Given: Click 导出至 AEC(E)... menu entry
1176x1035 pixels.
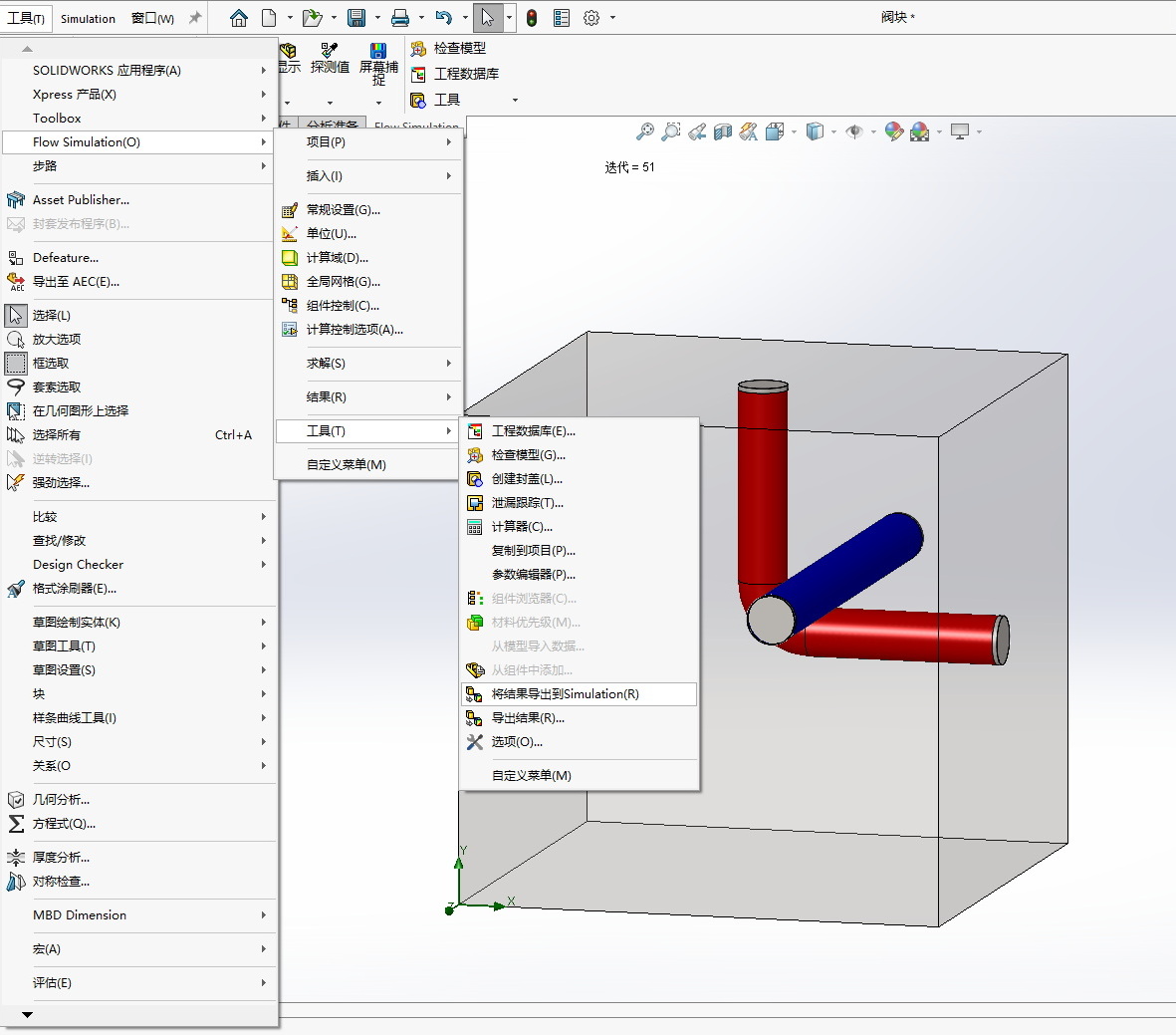Looking at the screenshot, I should tap(138, 282).
